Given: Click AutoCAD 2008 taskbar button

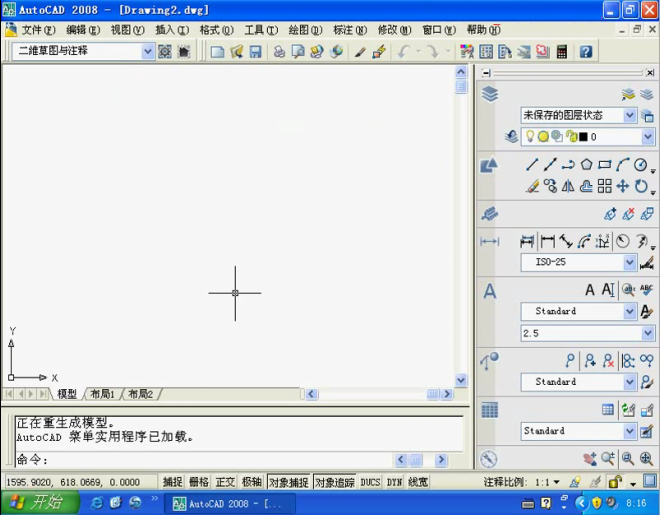Looking at the screenshot, I should 229,503.
